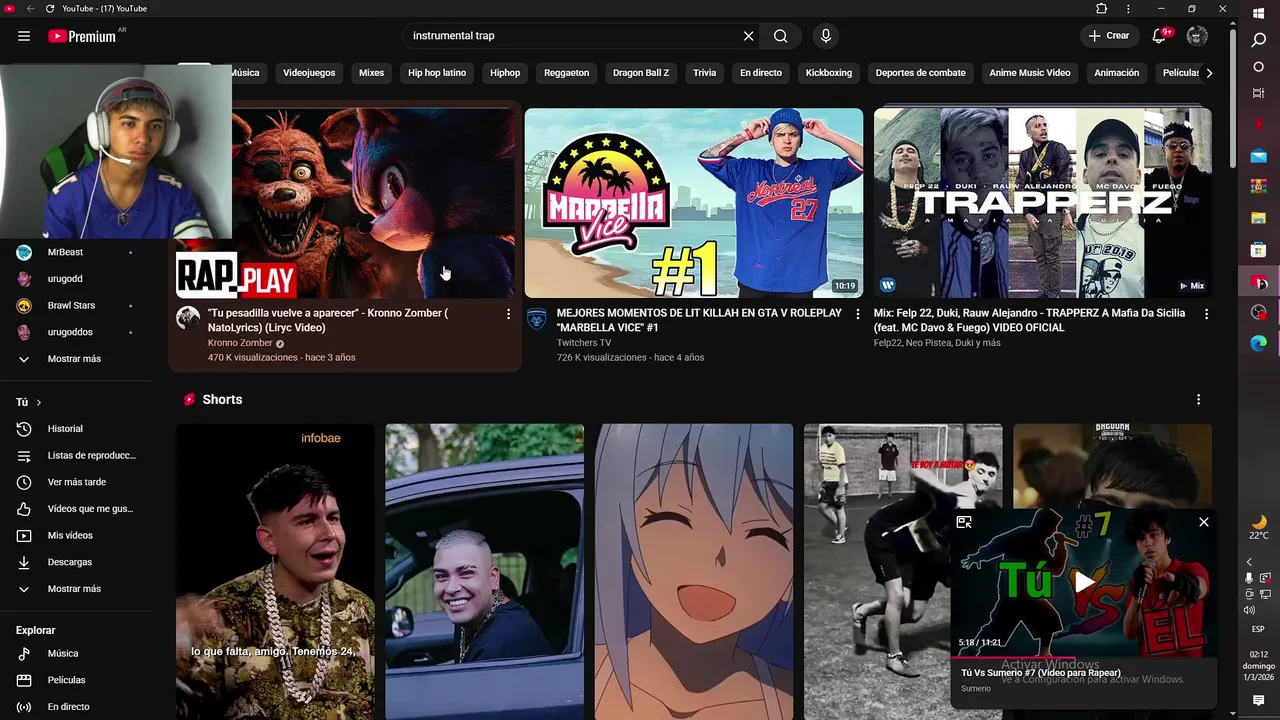Open Kronno Zomber channel avatar
Image resolution: width=1280 pixels, height=720 pixels.
(188, 318)
